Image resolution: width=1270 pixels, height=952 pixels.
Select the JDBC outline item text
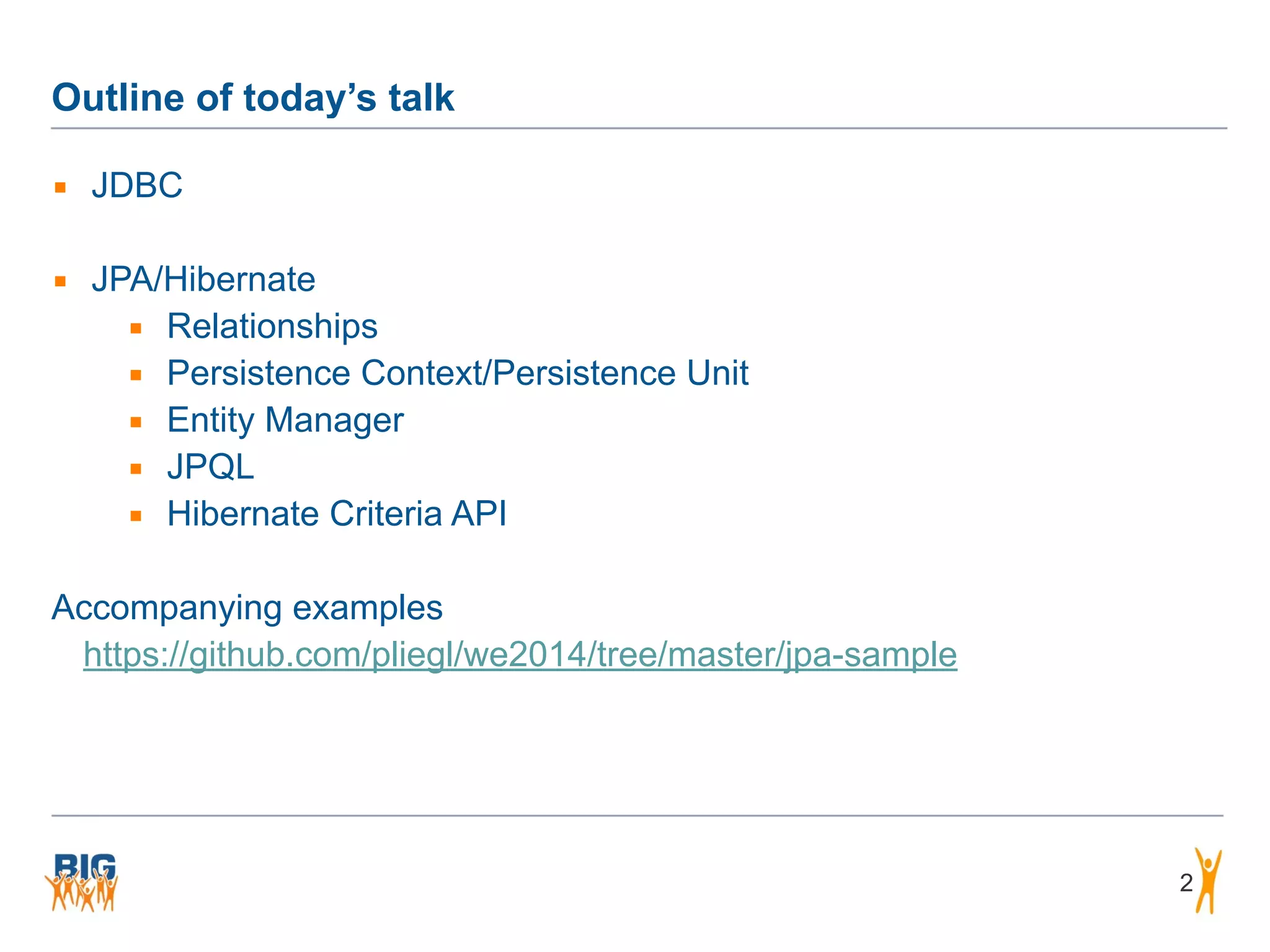[137, 185]
